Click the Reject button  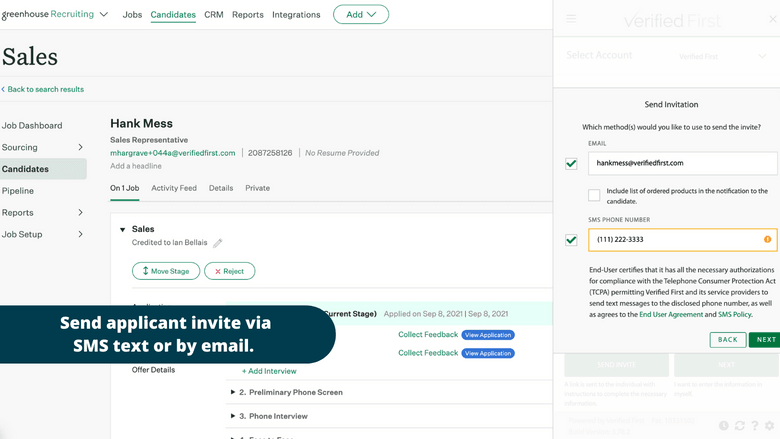pyautogui.click(x=229, y=271)
